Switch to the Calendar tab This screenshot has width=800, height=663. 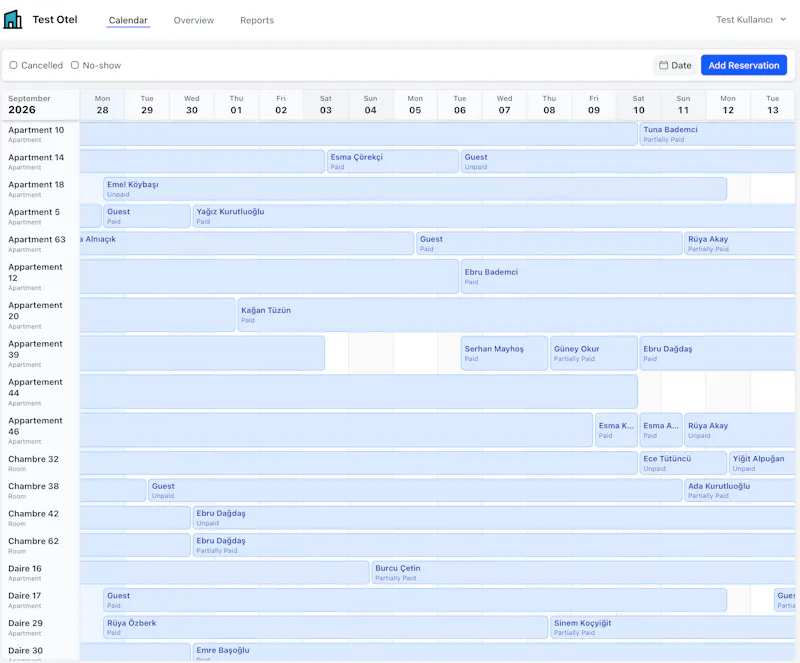pos(128,20)
